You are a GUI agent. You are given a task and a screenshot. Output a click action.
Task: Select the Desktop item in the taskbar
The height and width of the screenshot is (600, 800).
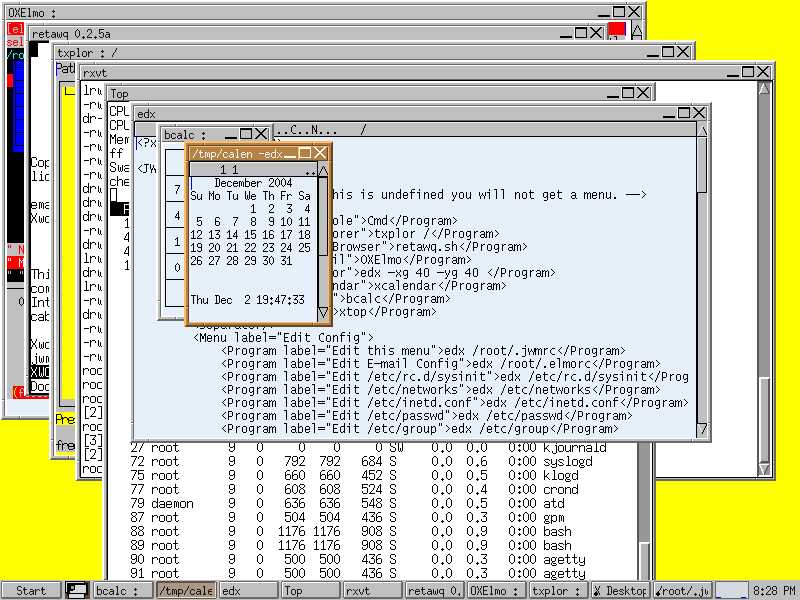(620, 590)
